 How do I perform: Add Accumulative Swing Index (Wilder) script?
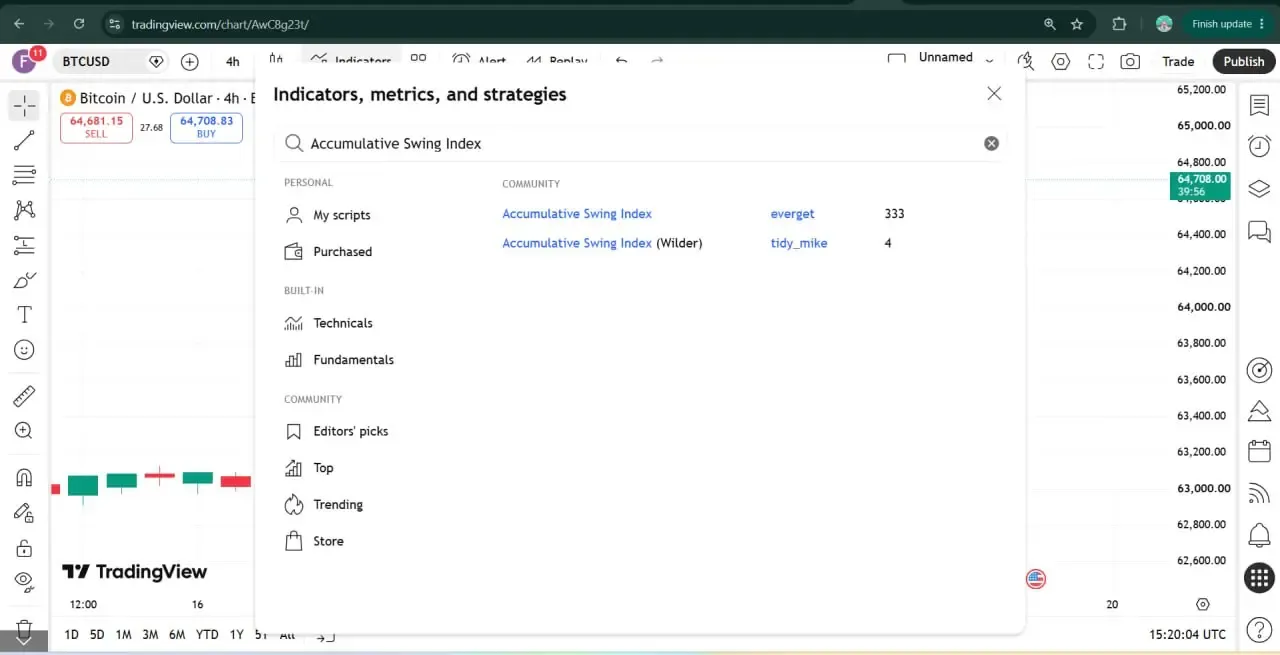[602, 243]
